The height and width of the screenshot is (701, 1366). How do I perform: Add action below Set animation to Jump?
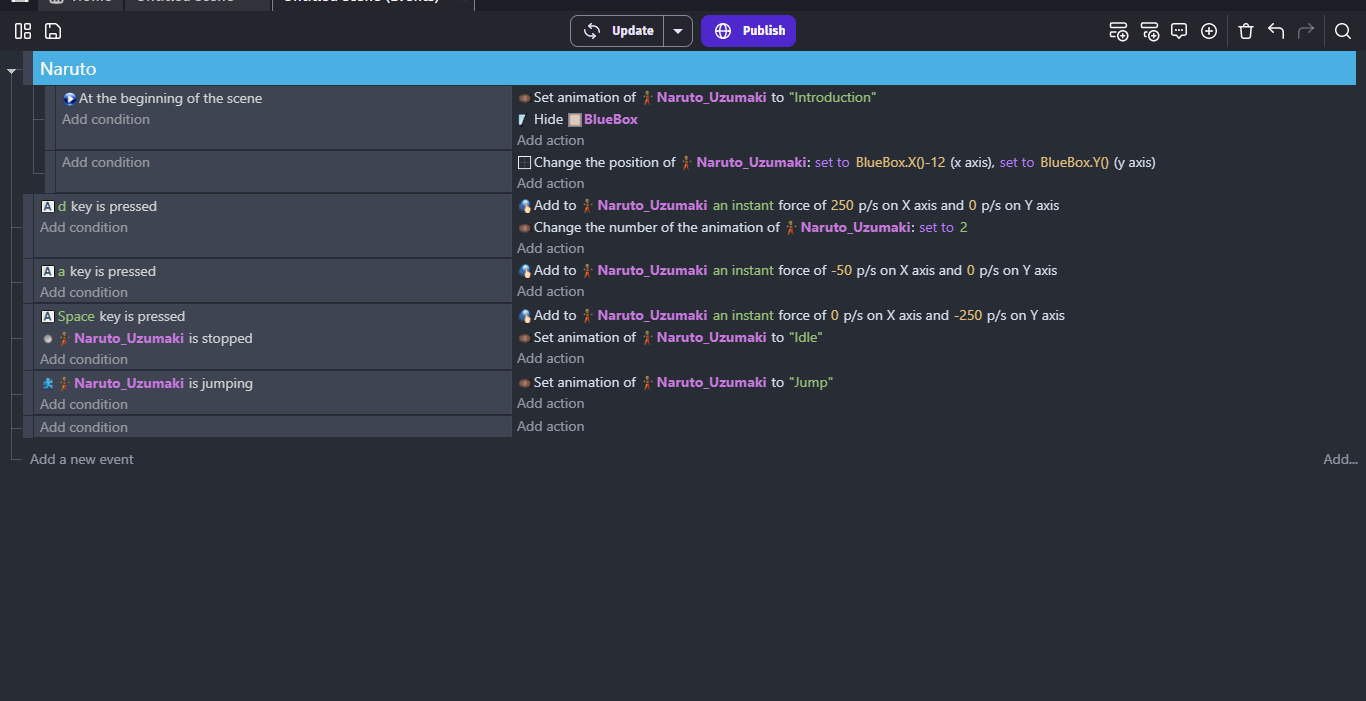(x=551, y=403)
